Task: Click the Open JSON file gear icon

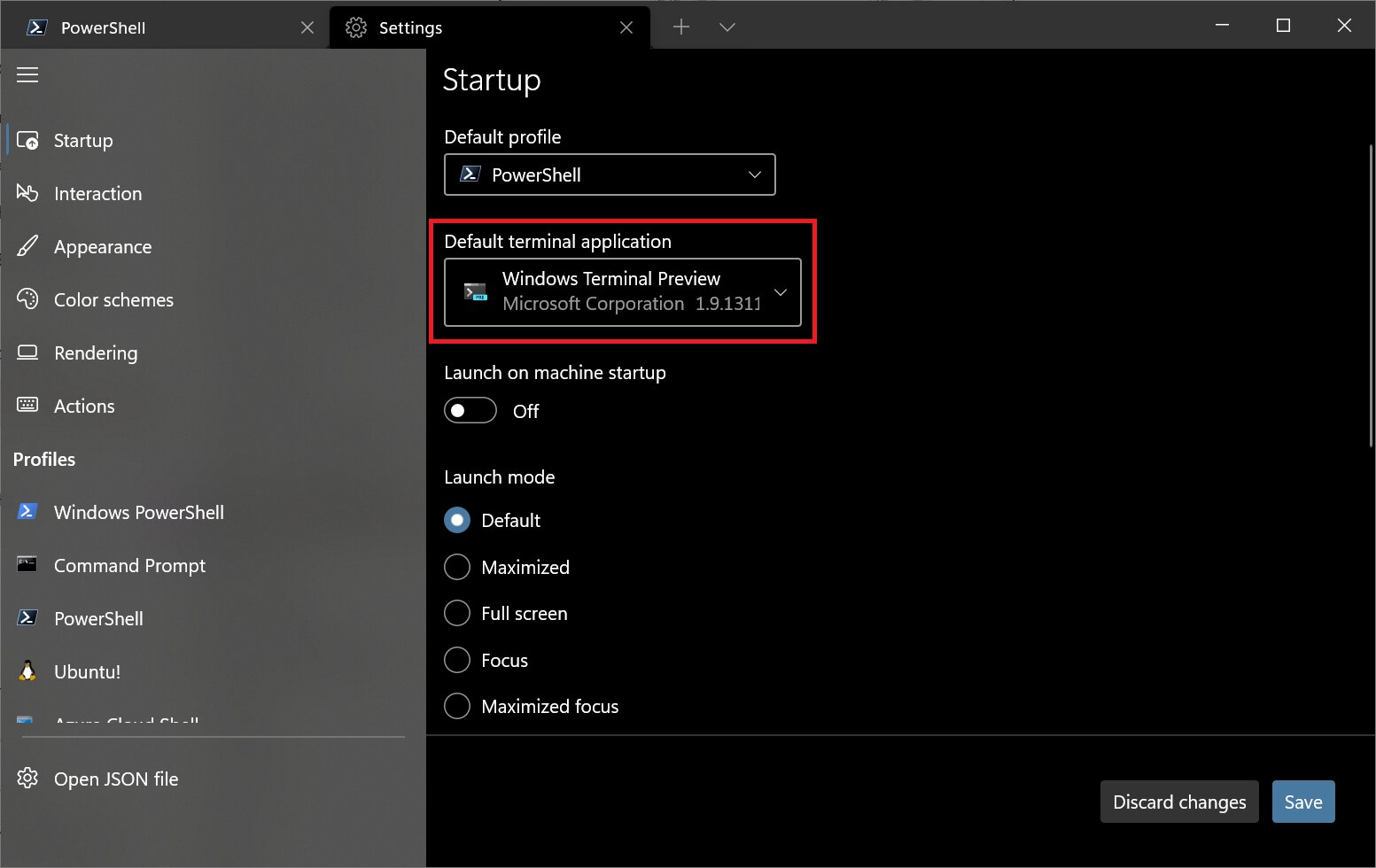Action: (x=27, y=779)
